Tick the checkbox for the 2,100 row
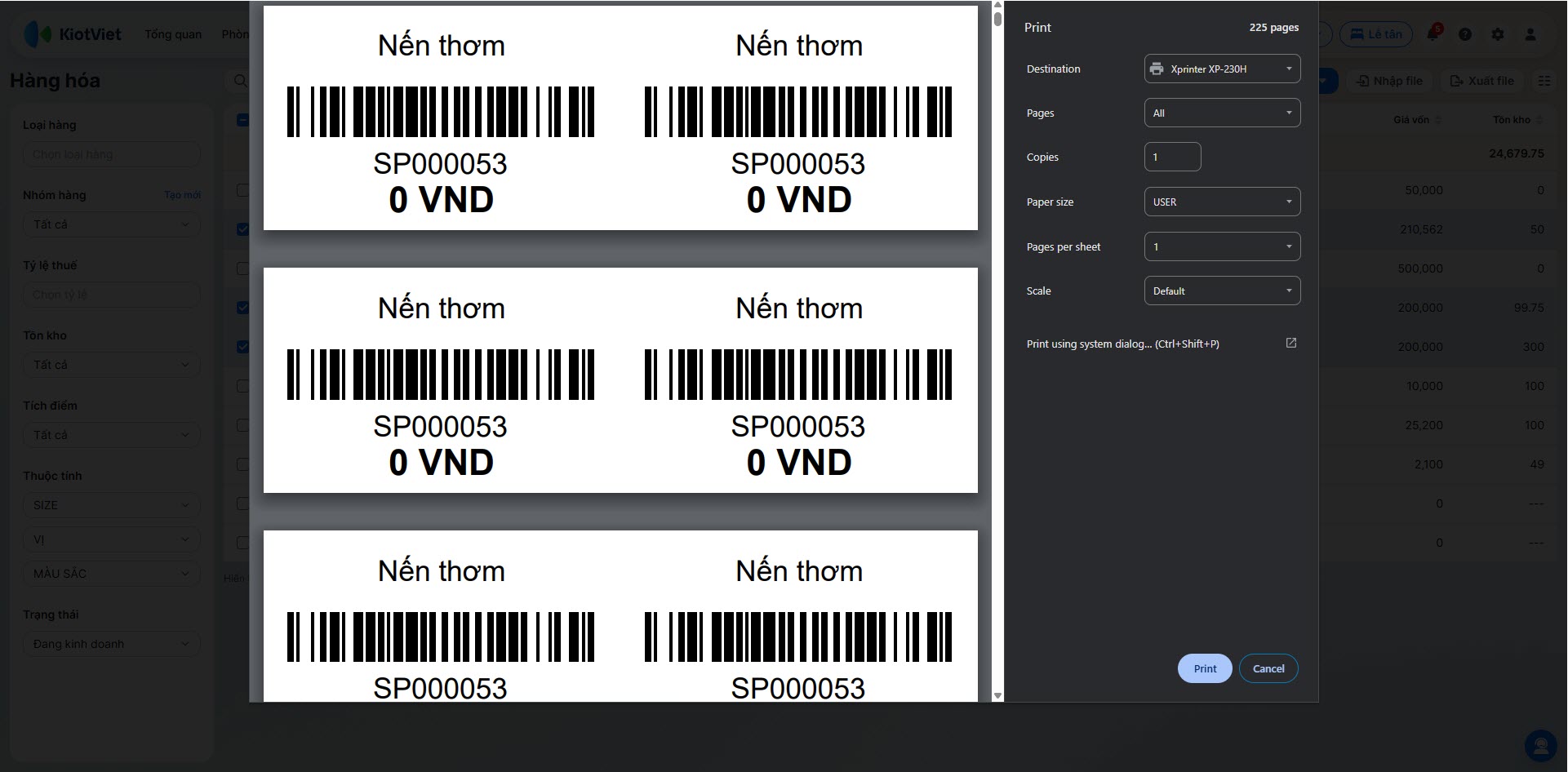1568x772 pixels. click(x=242, y=464)
